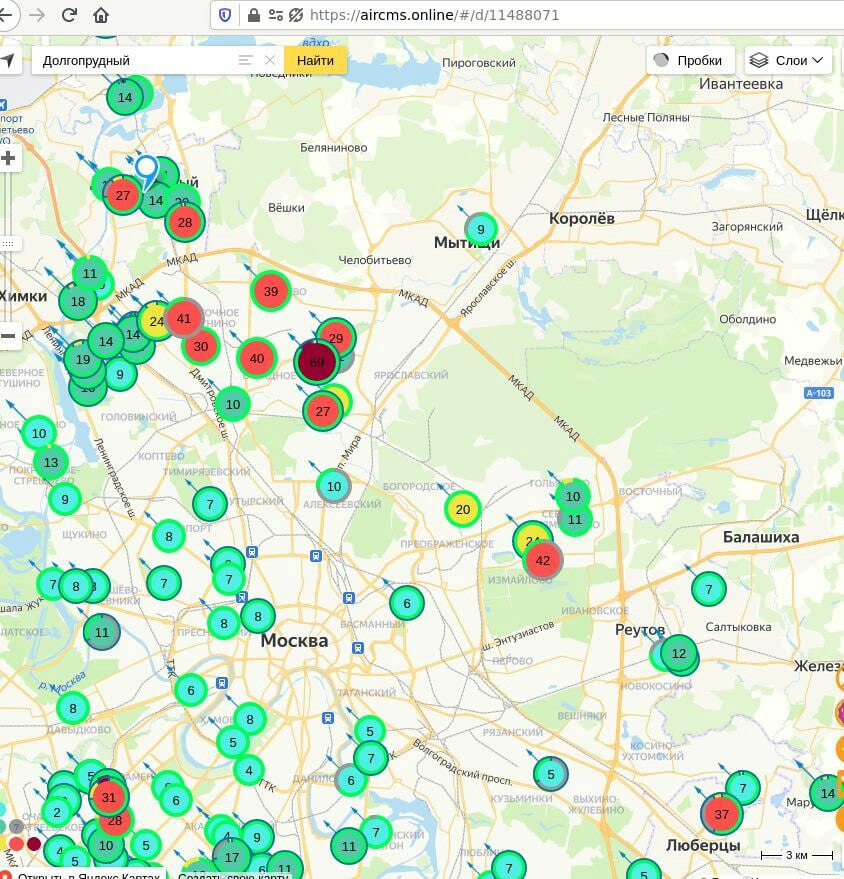Open the green marker 18 near Химки
This screenshot has height=879, width=844.
[78, 302]
